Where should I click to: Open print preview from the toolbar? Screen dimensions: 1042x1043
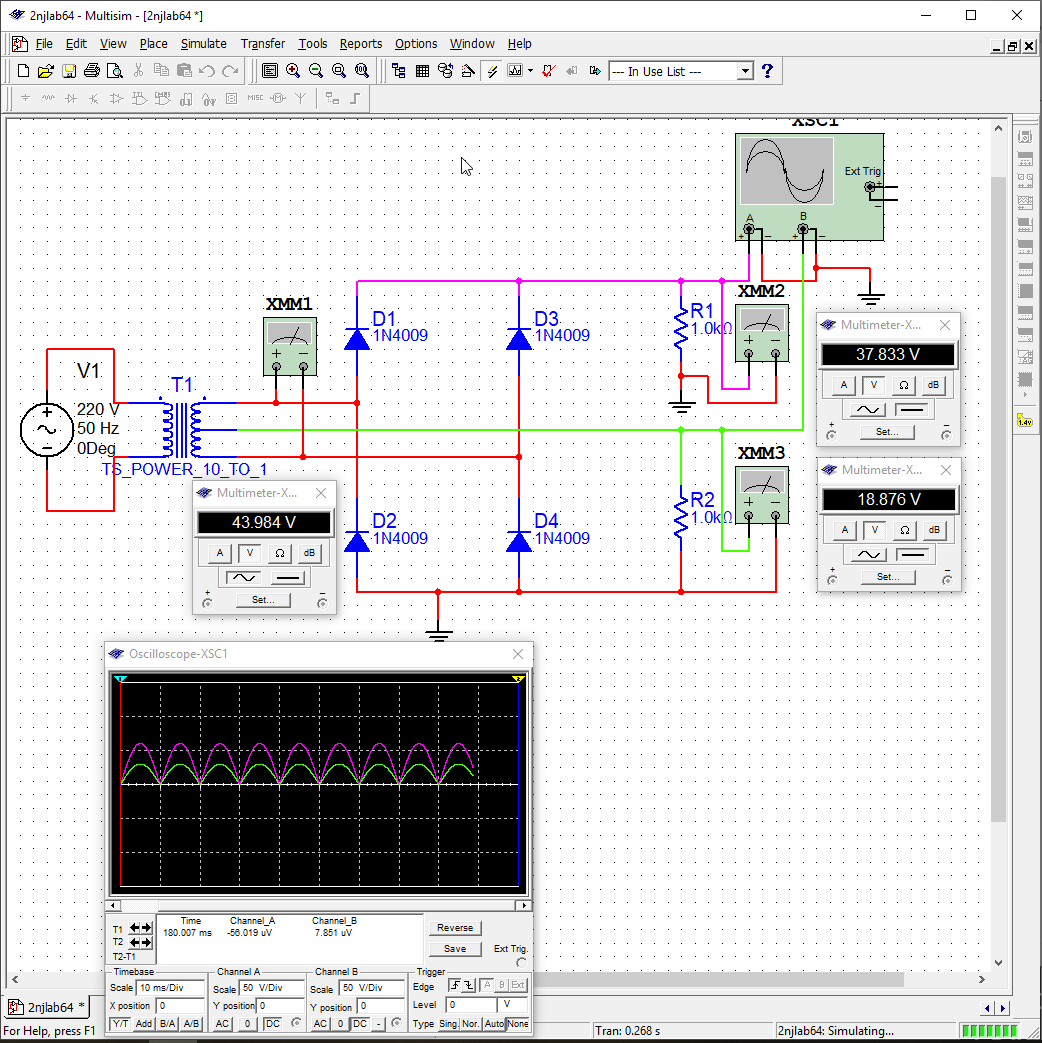click(114, 71)
